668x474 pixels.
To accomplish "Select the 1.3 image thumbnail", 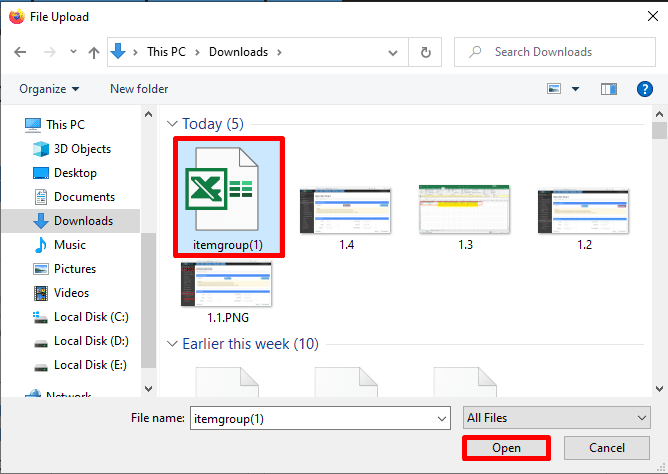I will pos(464,210).
